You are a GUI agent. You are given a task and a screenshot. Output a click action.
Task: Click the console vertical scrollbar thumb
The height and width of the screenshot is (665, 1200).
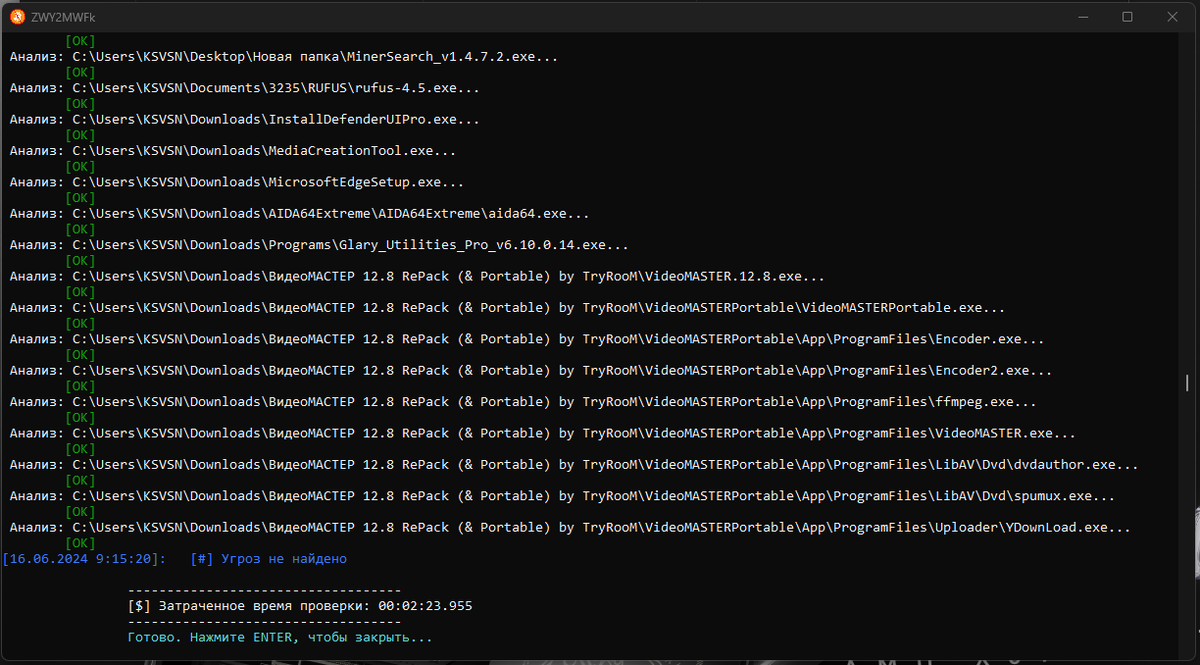pos(1187,382)
